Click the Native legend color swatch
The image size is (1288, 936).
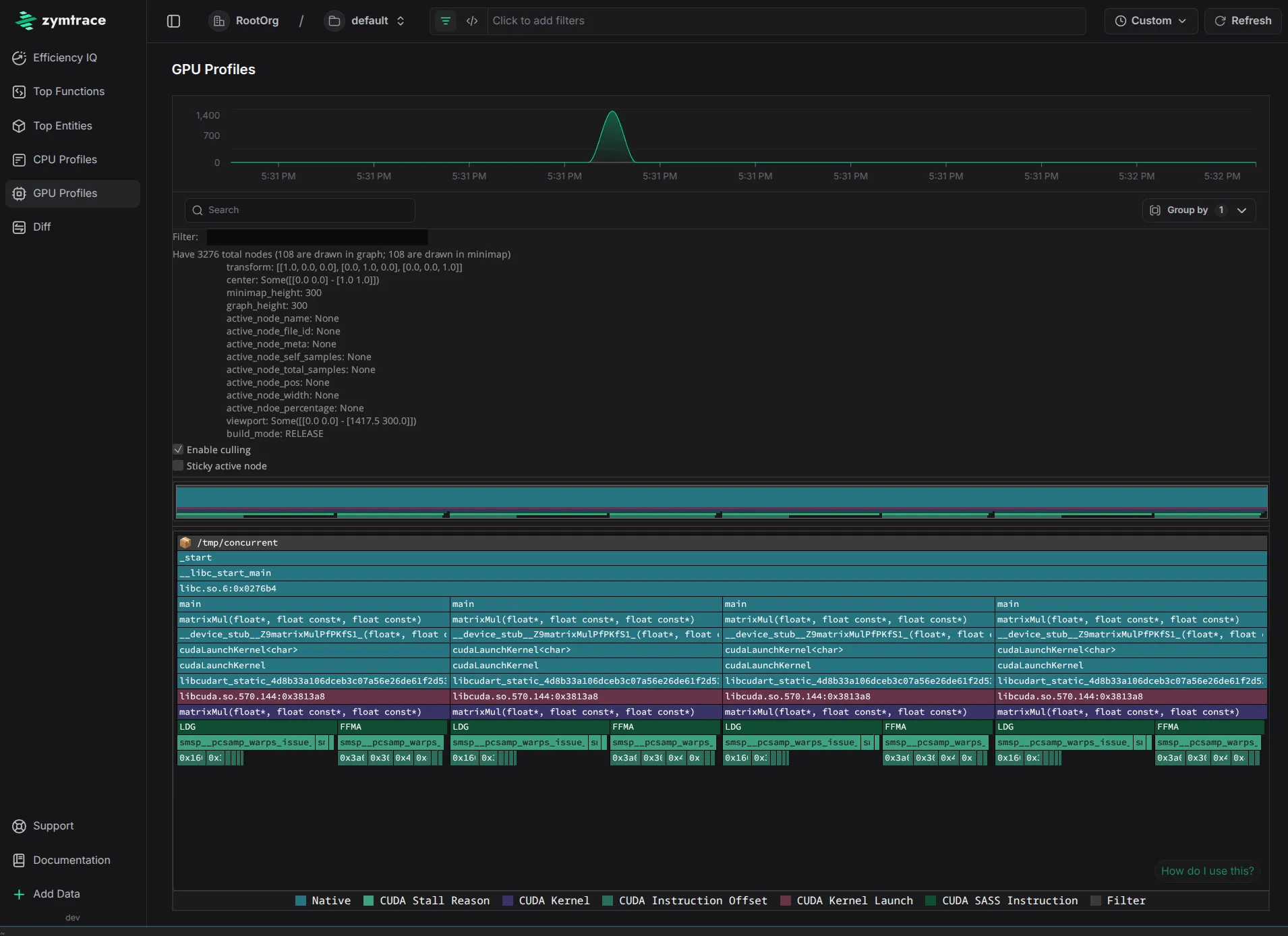pyautogui.click(x=301, y=900)
